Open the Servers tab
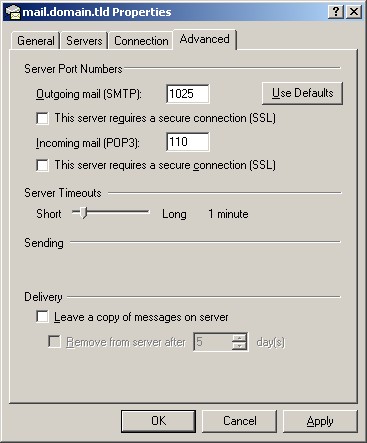The height and width of the screenshot is (443, 367). [x=84, y=41]
